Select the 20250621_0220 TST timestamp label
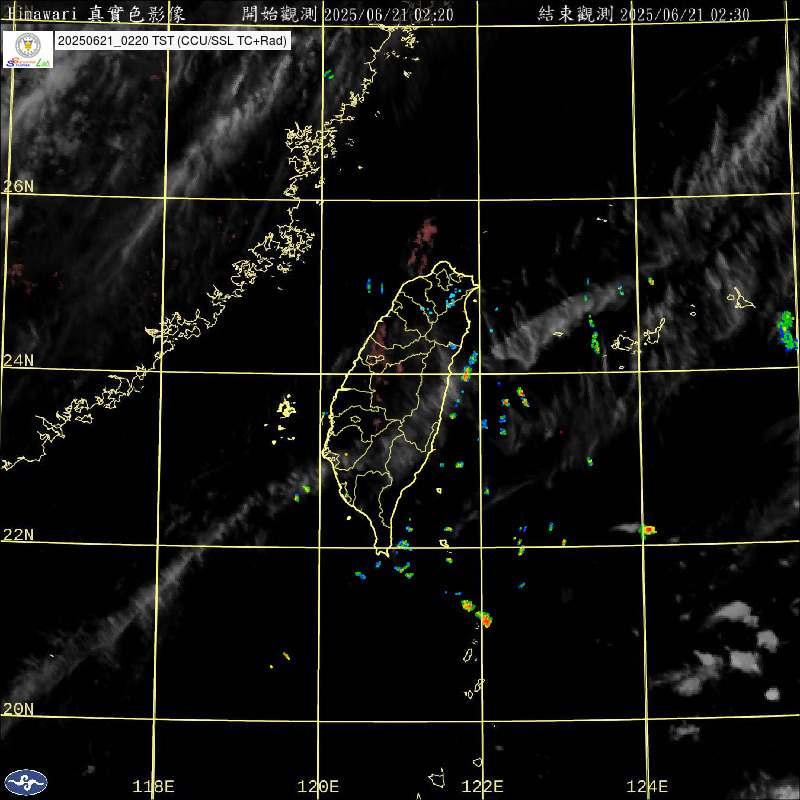800x800 pixels. pos(172,41)
